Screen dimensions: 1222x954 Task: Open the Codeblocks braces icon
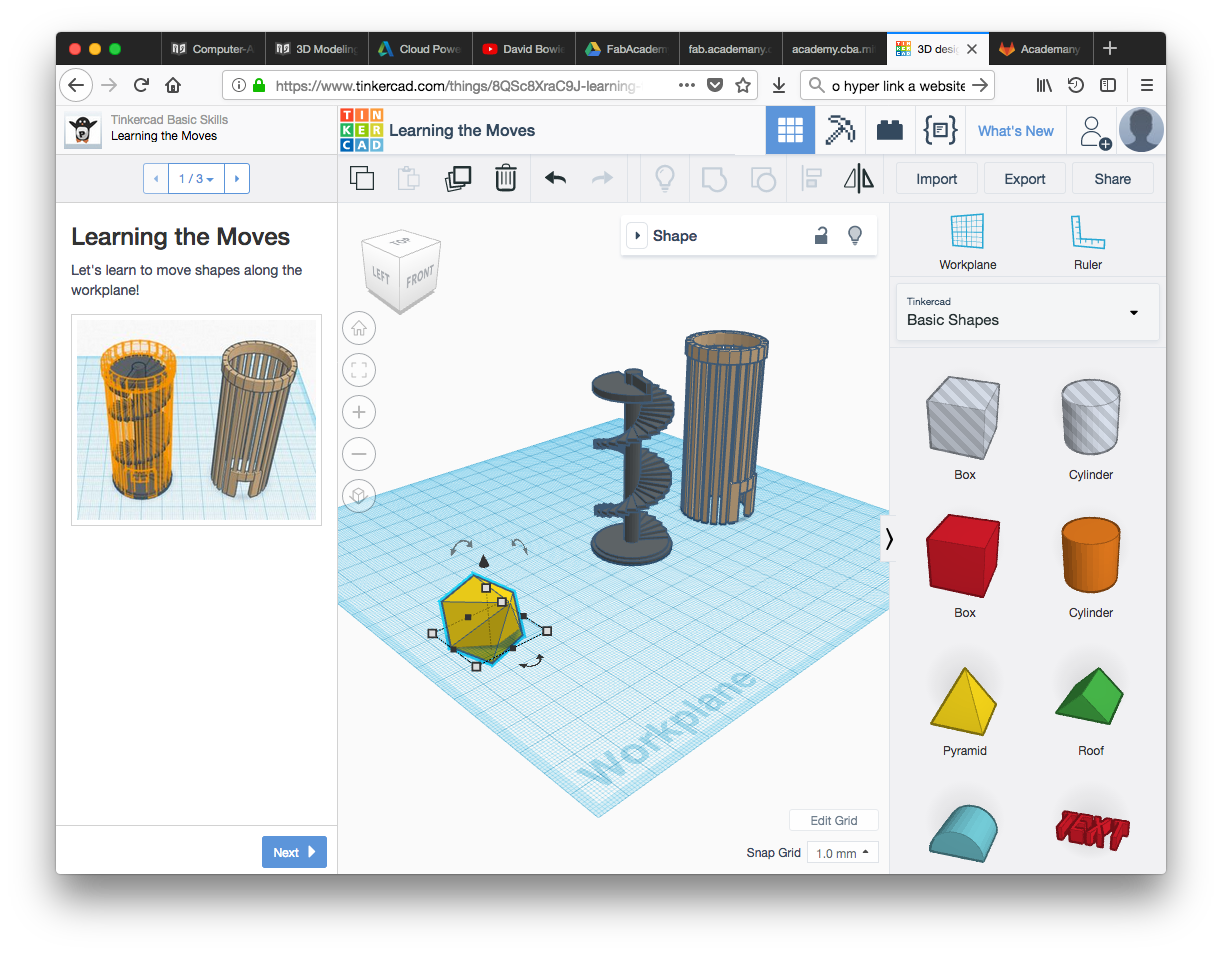tap(940, 130)
